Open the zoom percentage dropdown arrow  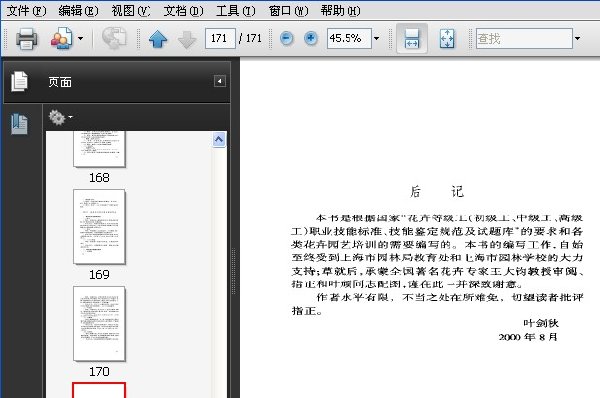(x=377, y=38)
